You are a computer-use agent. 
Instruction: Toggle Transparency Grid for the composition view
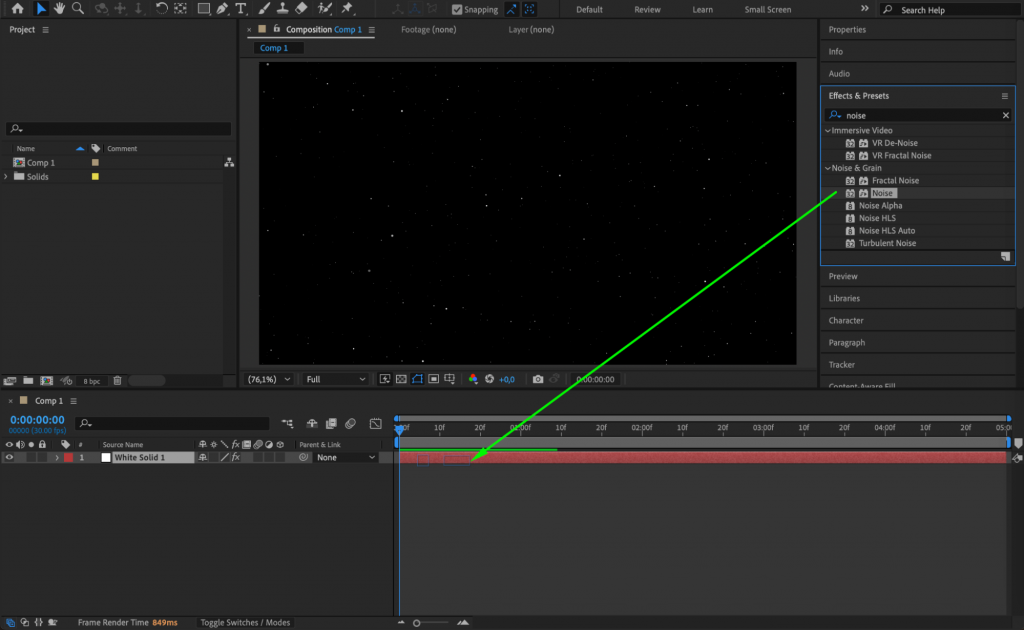399,379
